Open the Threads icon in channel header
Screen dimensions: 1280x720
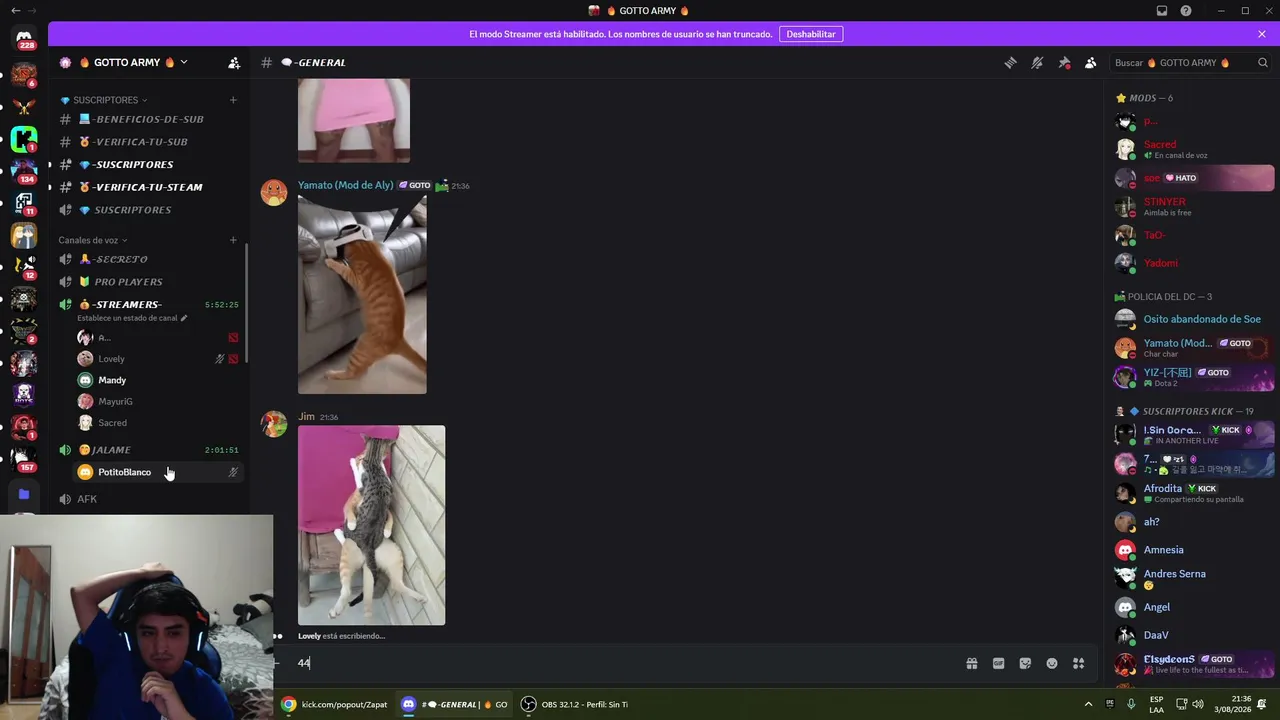coord(1010,62)
